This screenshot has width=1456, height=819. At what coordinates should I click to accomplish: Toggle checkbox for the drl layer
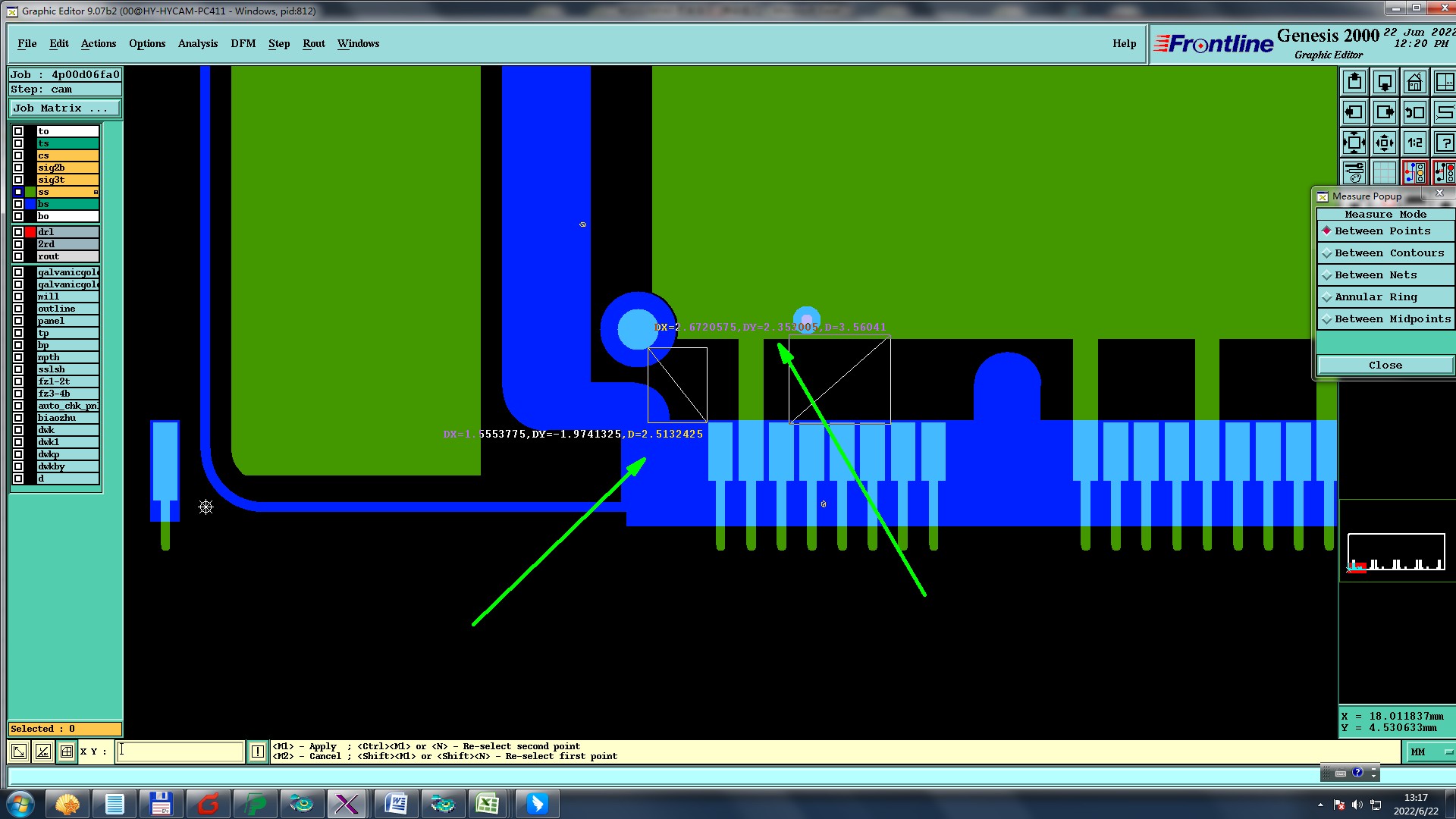pyautogui.click(x=18, y=232)
